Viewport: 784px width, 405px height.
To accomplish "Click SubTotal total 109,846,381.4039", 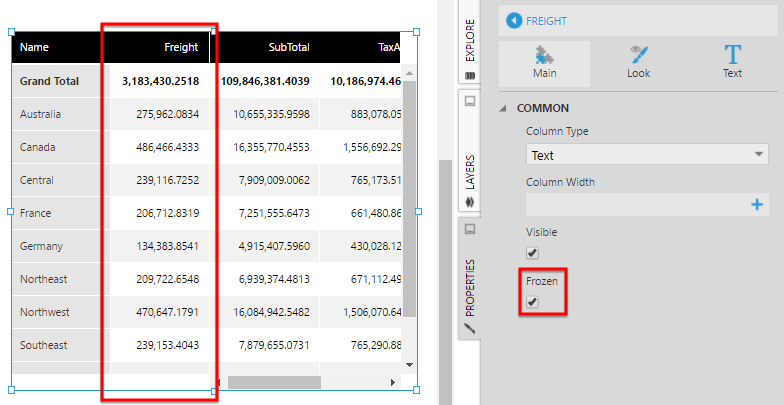I will click(x=265, y=81).
